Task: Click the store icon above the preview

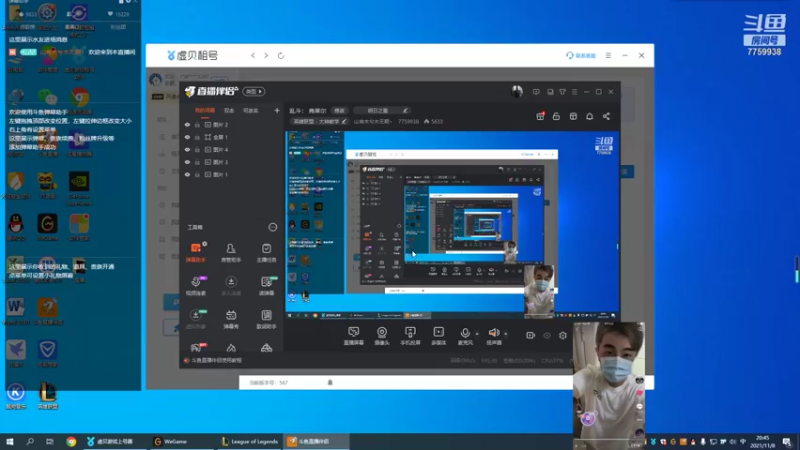Action: 573,116
